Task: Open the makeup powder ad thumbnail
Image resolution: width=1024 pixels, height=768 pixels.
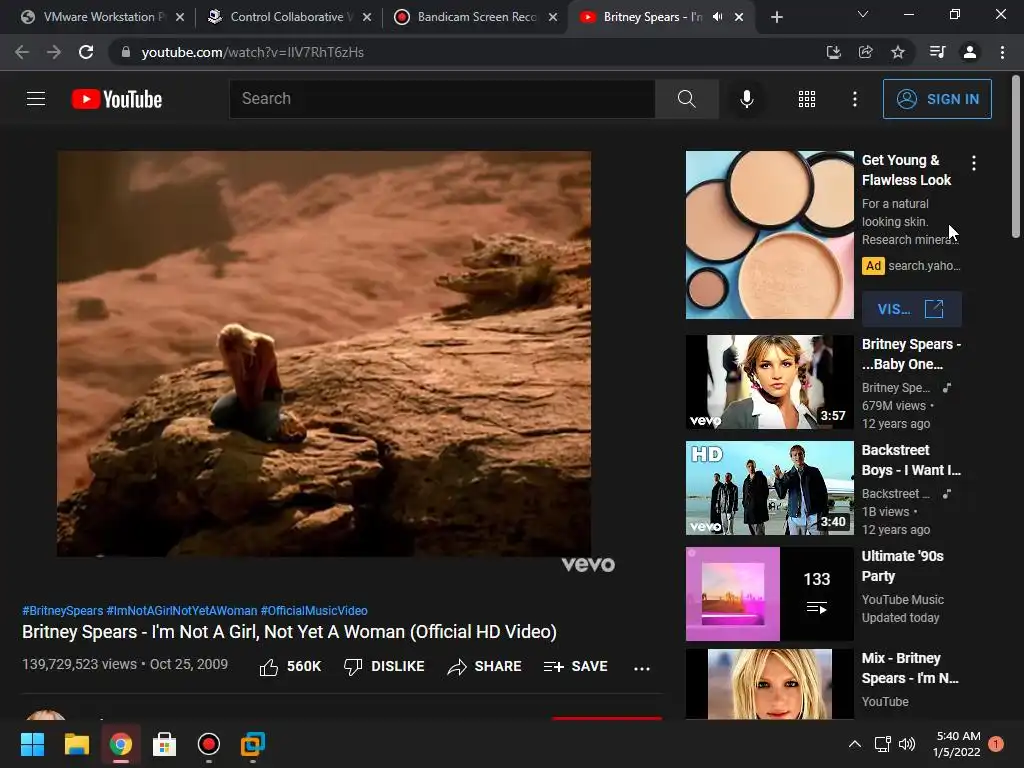Action: [x=769, y=235]
